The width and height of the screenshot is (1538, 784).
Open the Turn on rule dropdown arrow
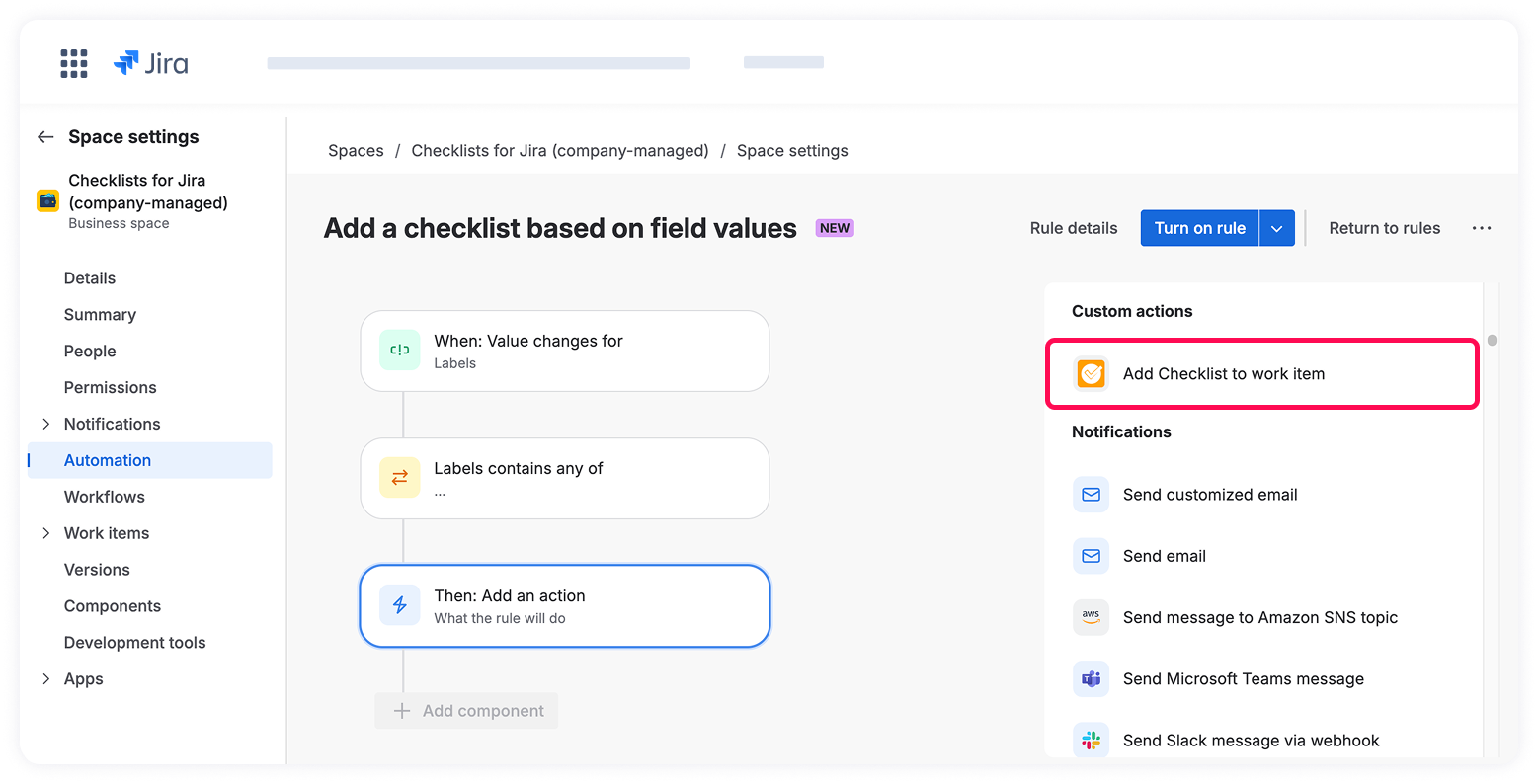(1276, 228)
